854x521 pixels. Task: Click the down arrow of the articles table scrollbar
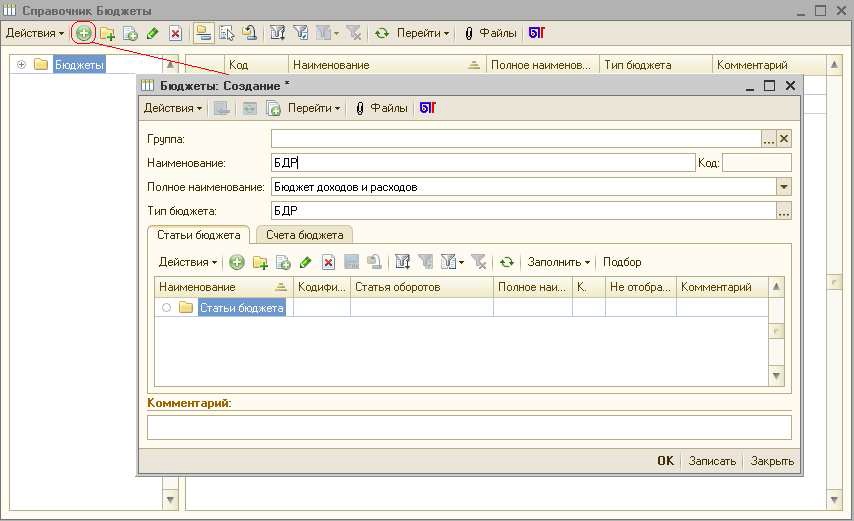[x=776, y=376]
